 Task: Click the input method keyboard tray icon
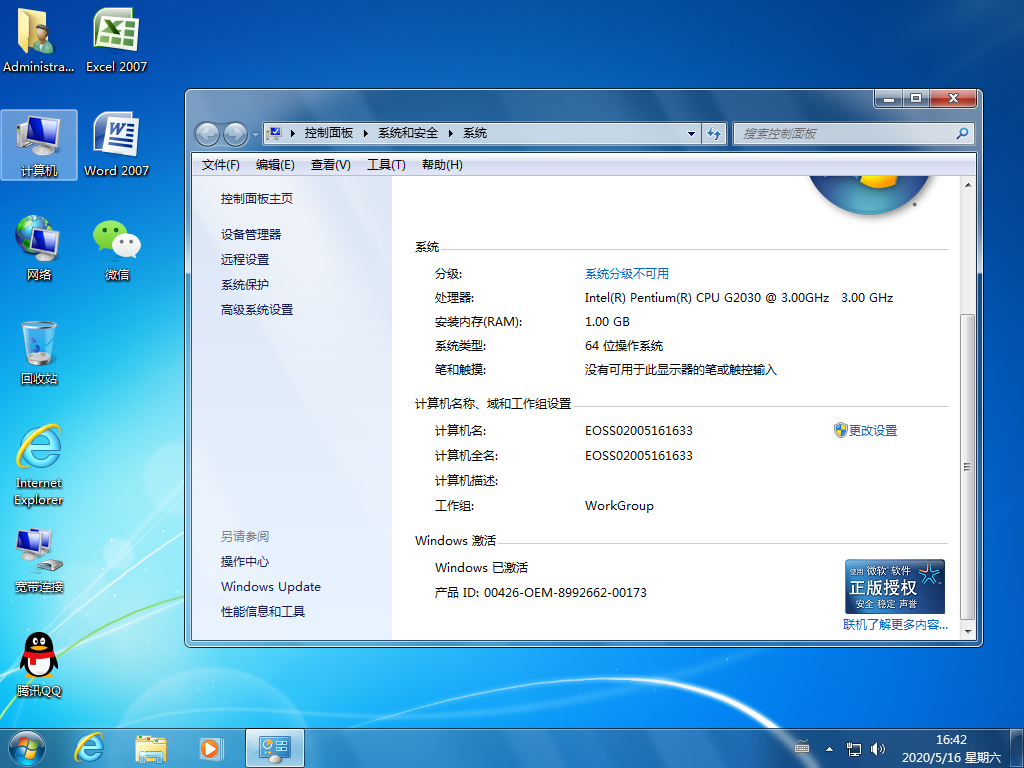pyautogui.click(x=802, y=748)
